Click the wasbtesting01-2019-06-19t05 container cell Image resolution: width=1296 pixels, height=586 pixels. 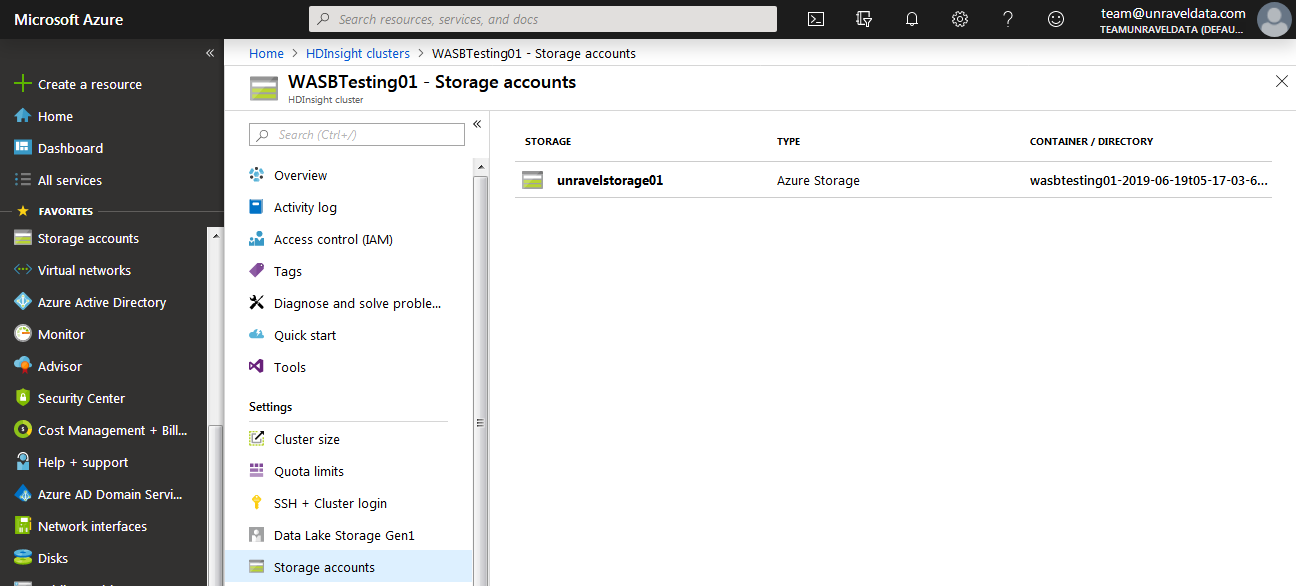(x=1149, y=181)
